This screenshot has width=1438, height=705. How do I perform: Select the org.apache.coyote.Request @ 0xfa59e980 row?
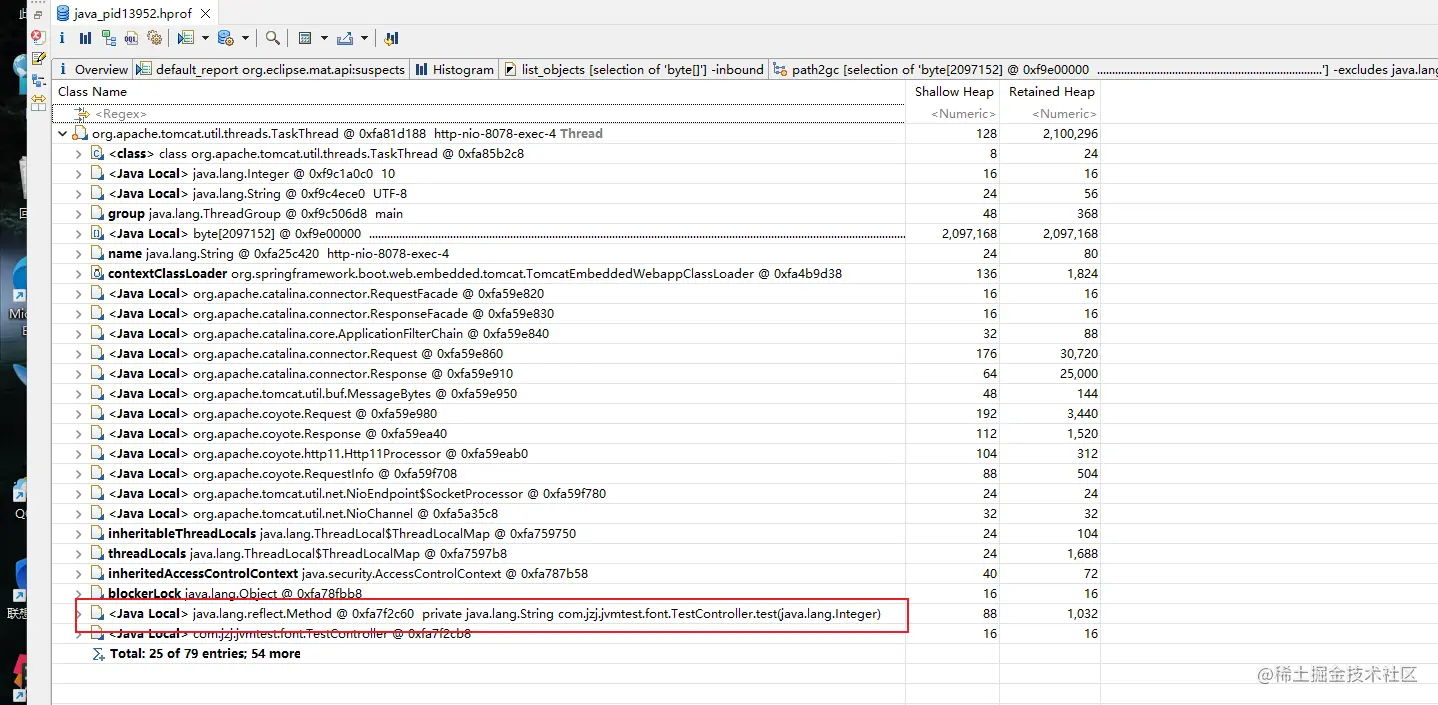(577, 413)
